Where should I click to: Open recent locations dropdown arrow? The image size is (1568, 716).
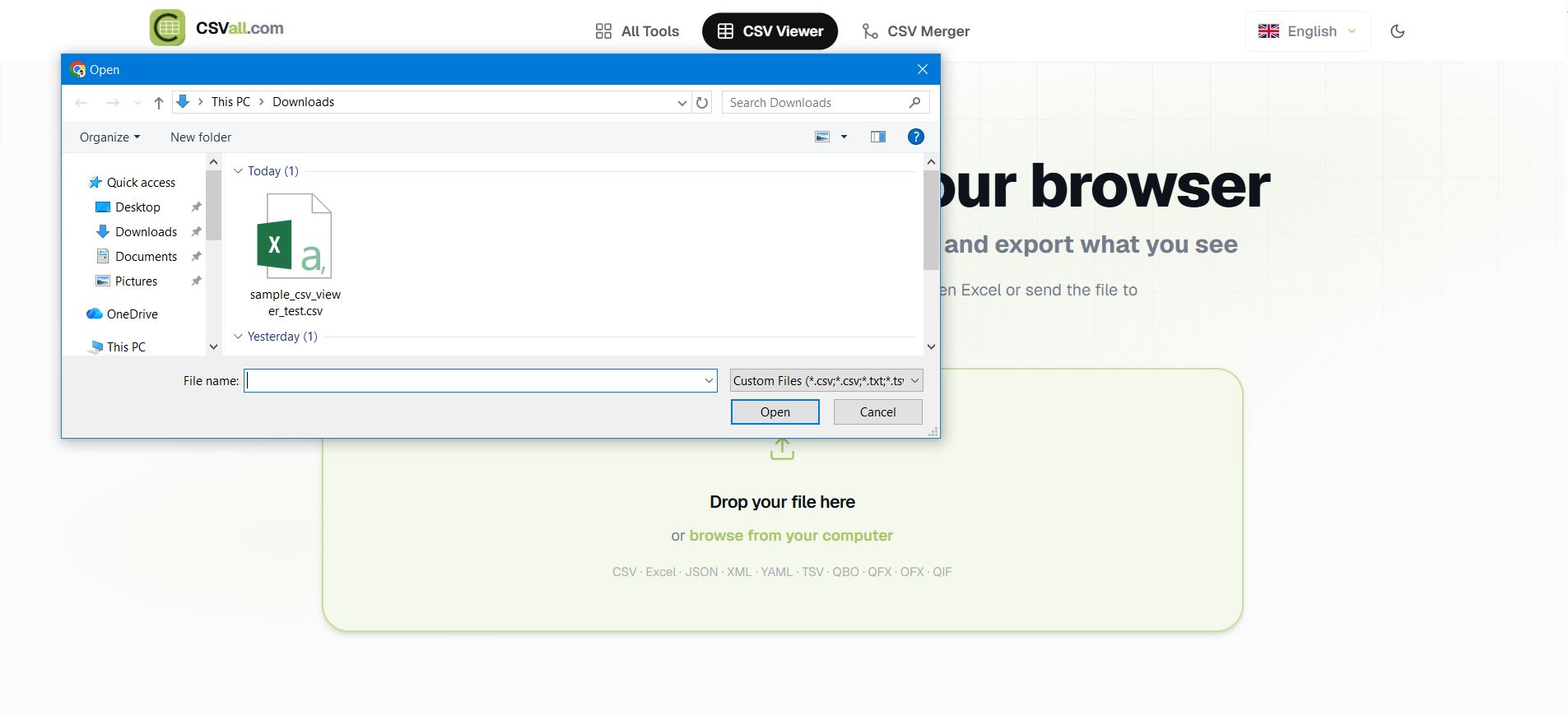tap(137, 103)
